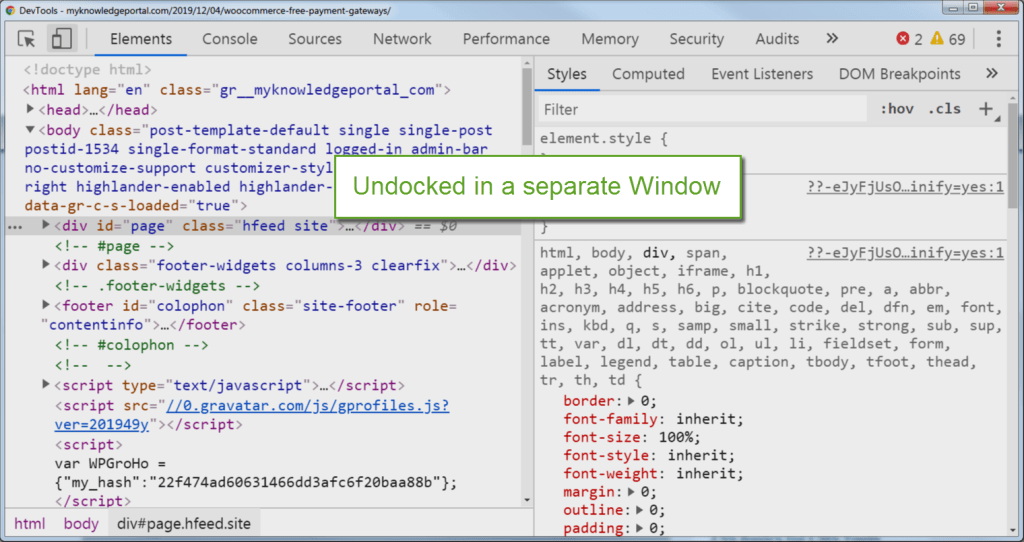Expand the footer colophon element
1024x542 pixels.
(x=46, y=305)
